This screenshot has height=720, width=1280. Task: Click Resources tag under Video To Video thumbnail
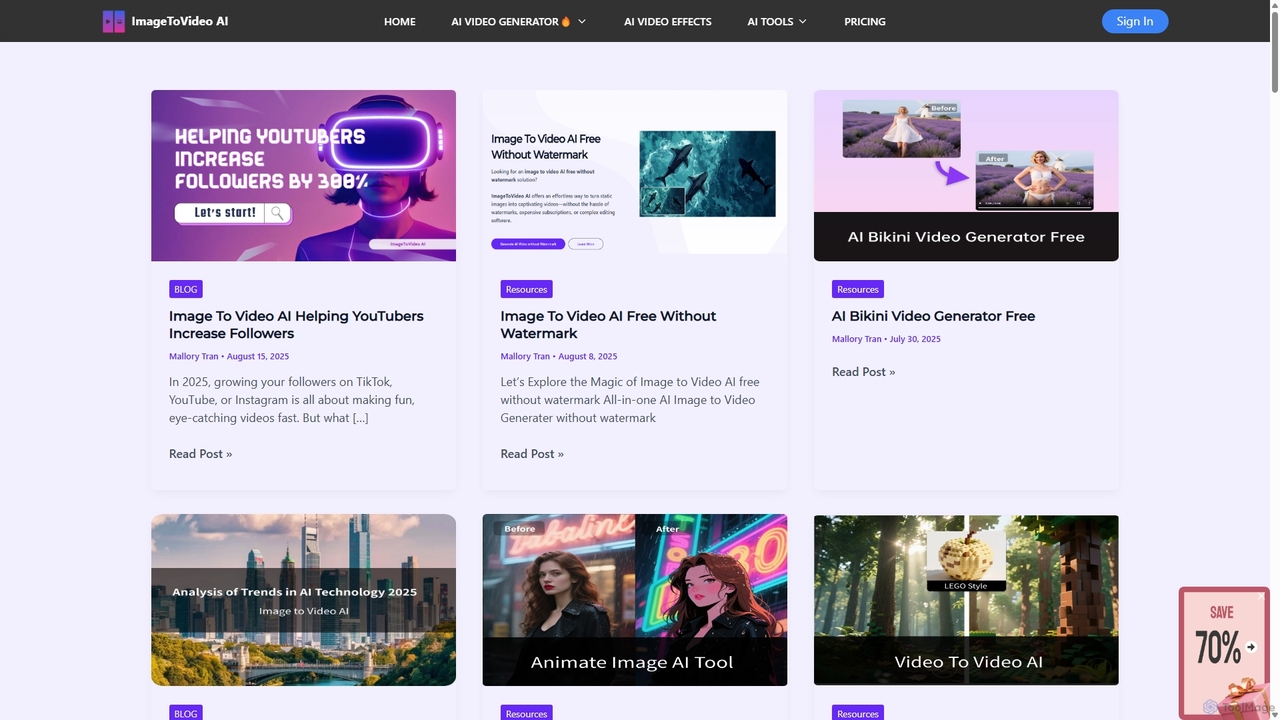(858, 713)
